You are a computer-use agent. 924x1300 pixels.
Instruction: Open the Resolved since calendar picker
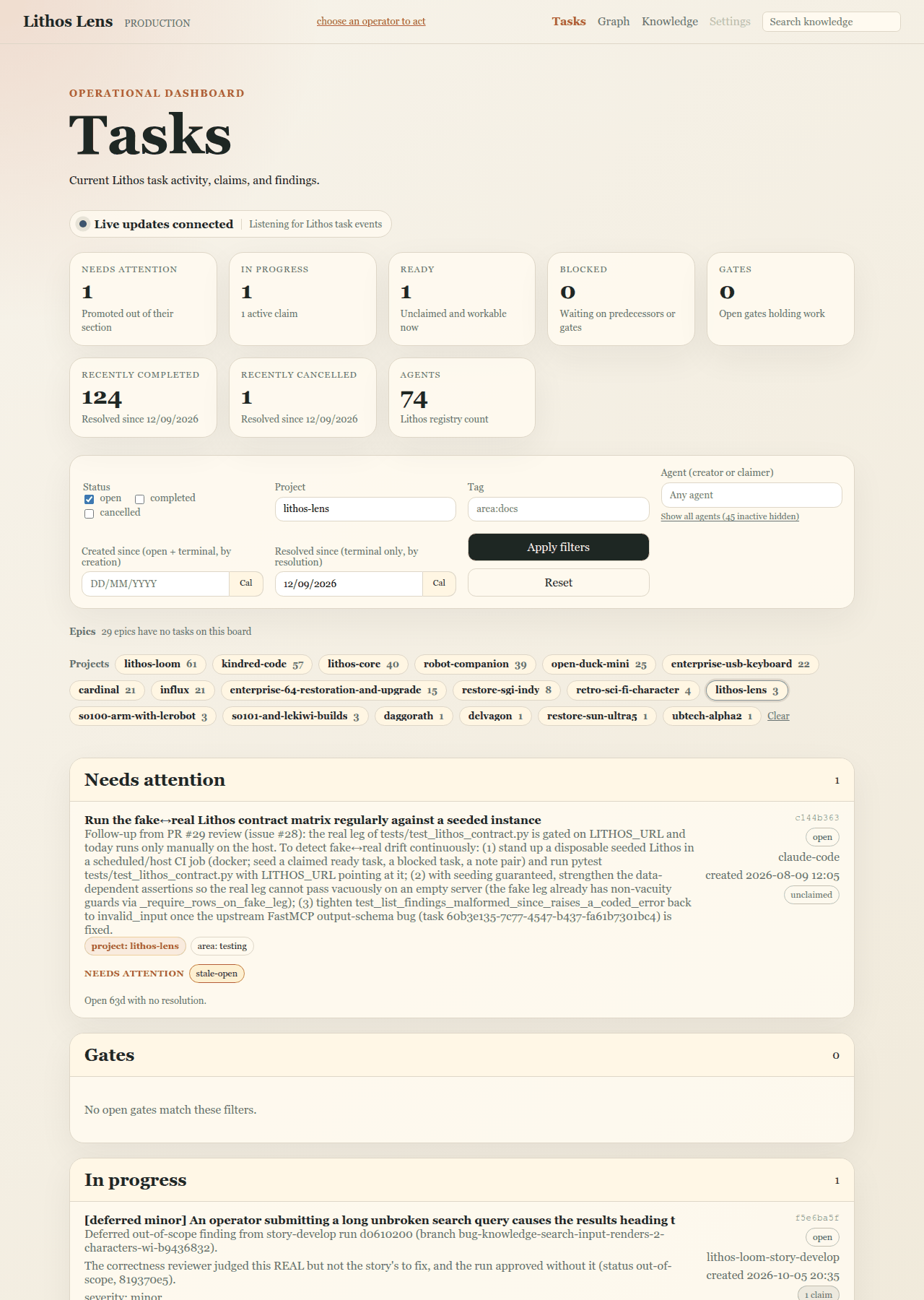pos(439,584)
